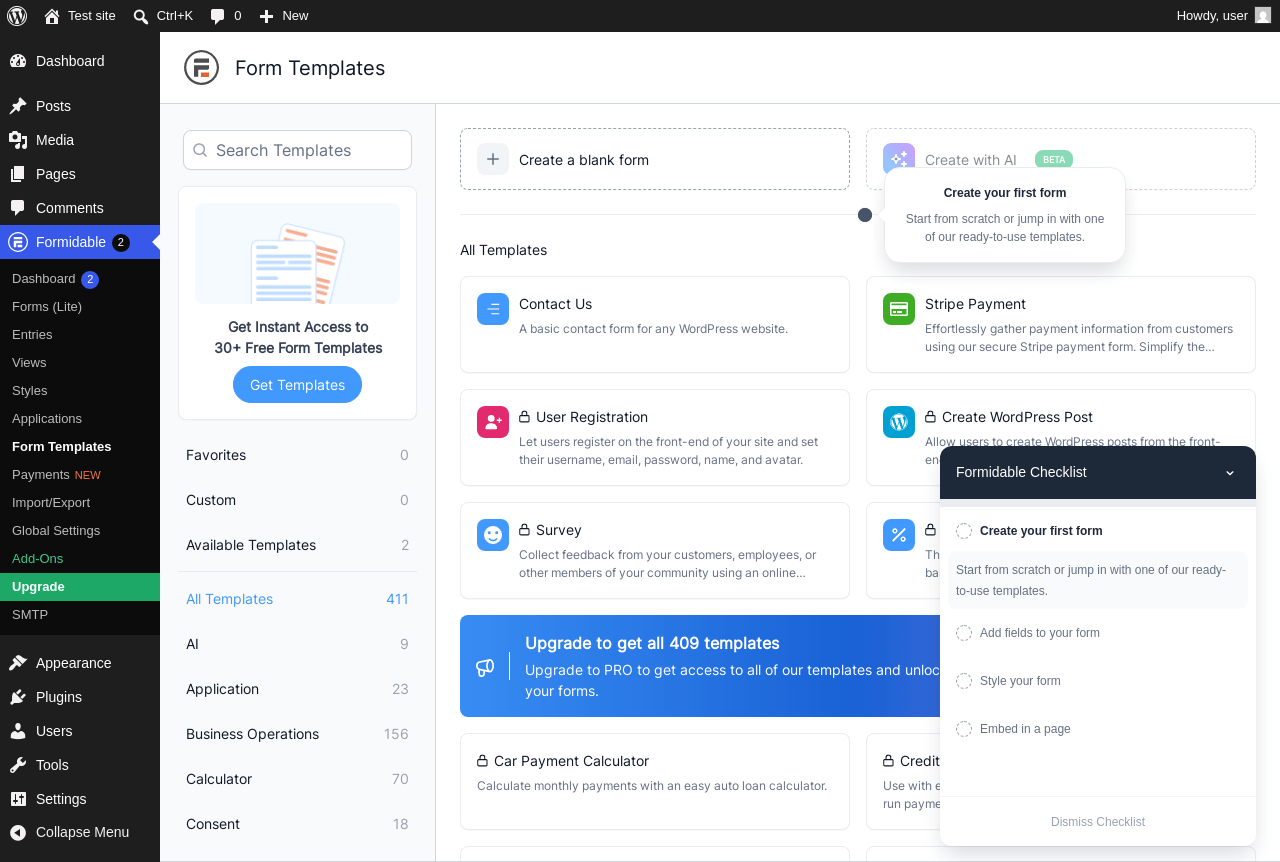Click the Survey smiley template icon
The height and width of the screenshot is (862, 1280).
[493, 535]
